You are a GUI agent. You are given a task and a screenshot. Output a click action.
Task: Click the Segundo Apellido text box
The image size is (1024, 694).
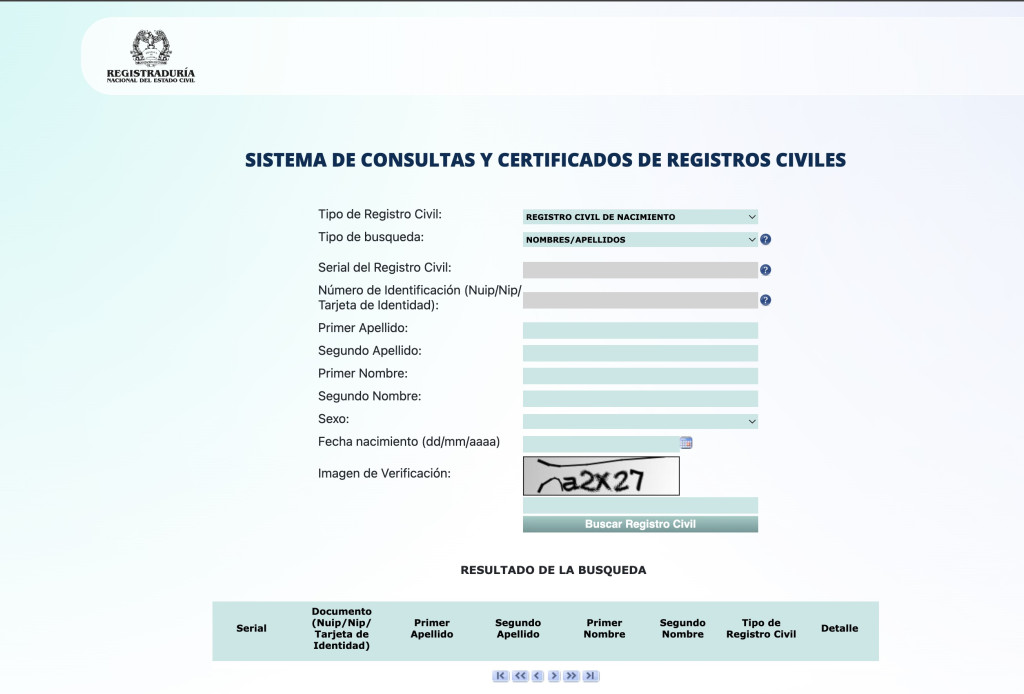[x=640, y=353]
